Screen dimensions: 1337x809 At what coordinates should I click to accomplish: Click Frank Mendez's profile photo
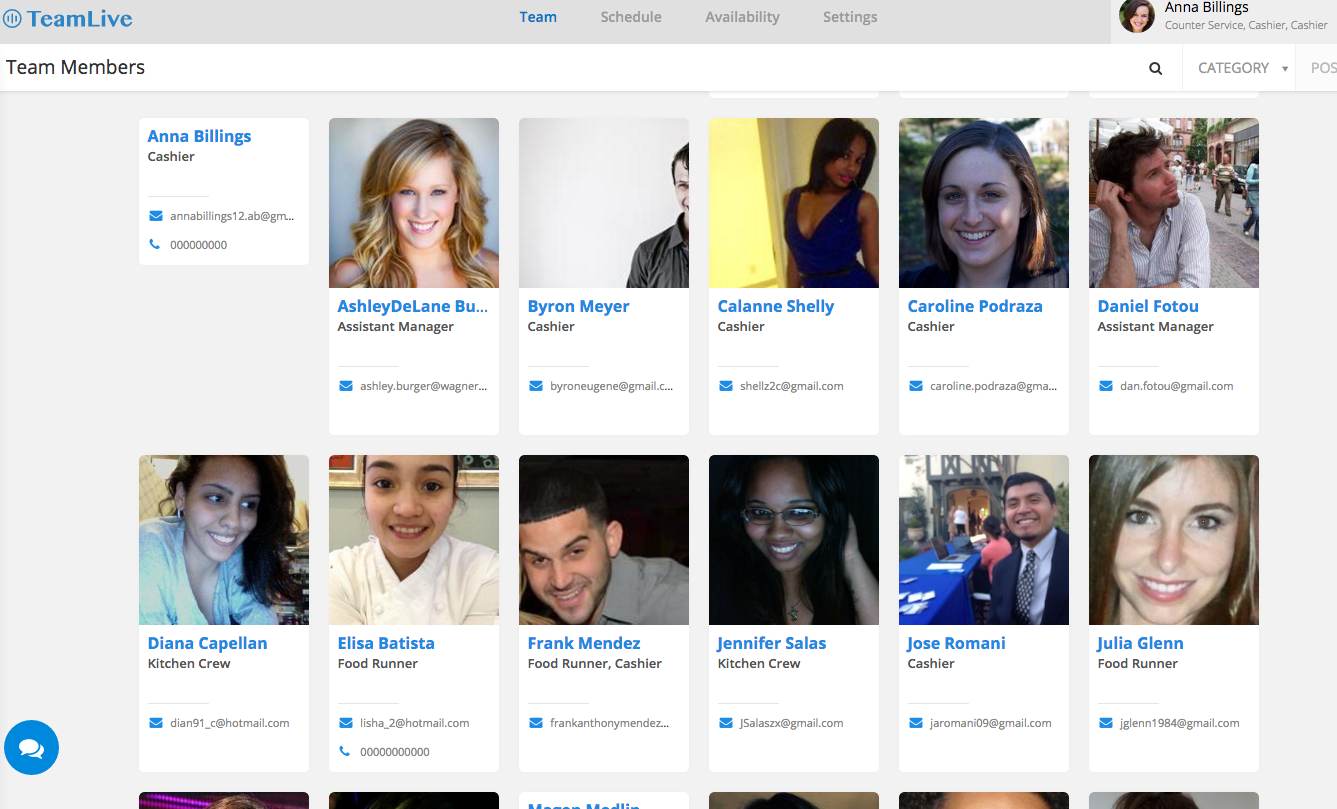tap(604, 540)
